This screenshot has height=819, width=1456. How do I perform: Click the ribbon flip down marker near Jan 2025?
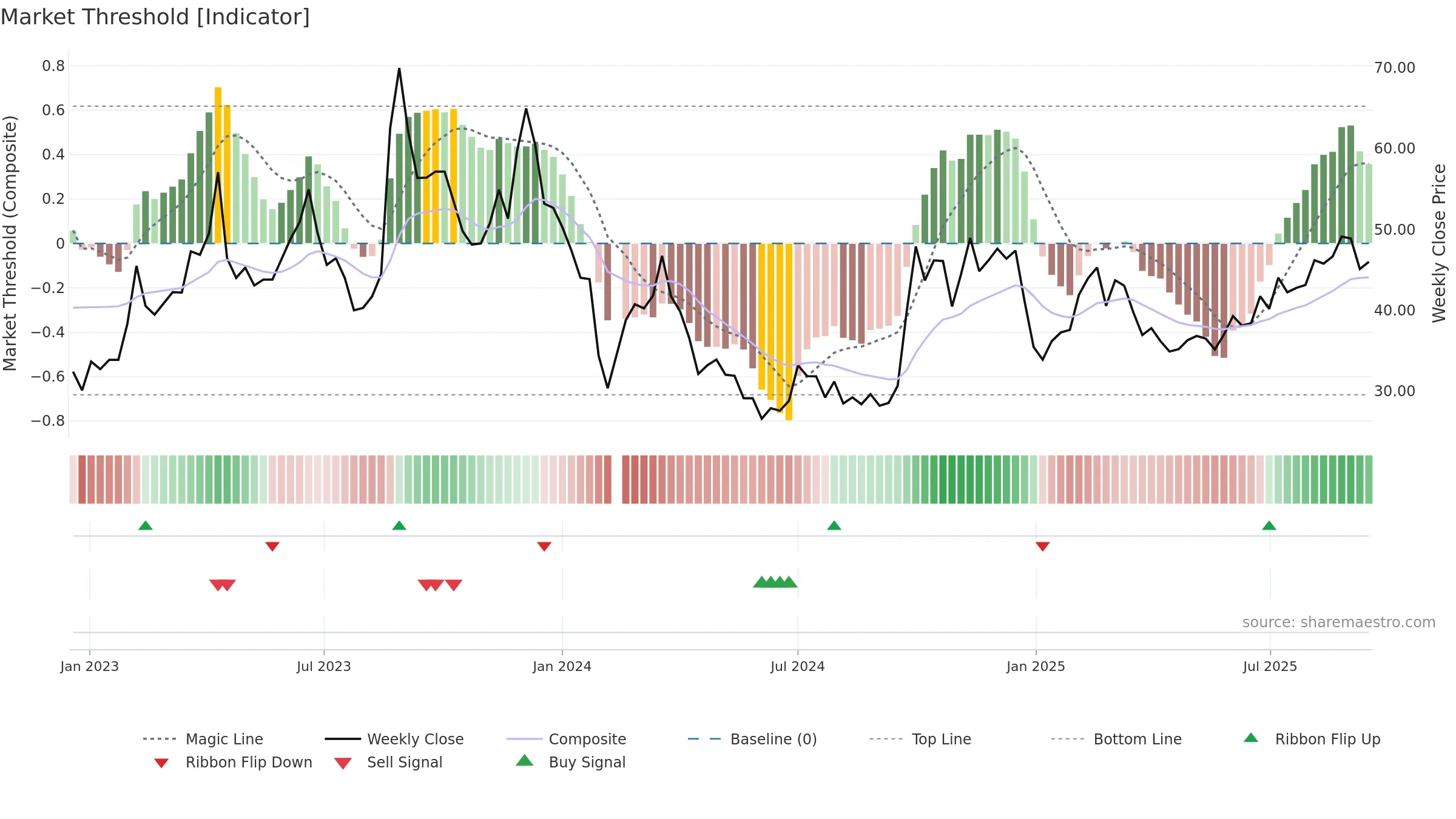coord(1043,547)
